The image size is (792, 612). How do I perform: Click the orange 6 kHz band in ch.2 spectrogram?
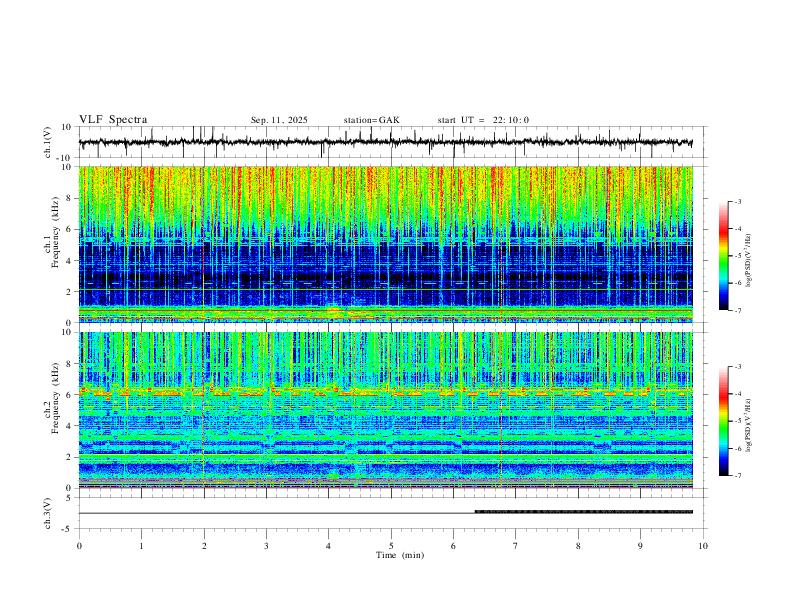tap(386, 392)
